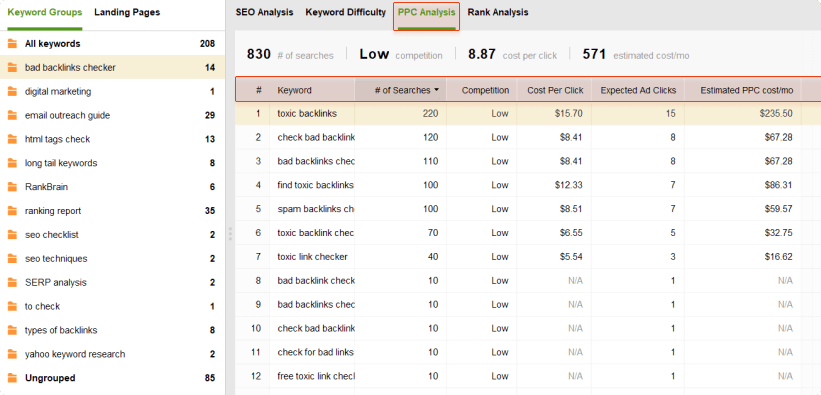Click the folder icon beside ranking report
Image resolution: width=821 pixels, height=395 pixels.
13,211
